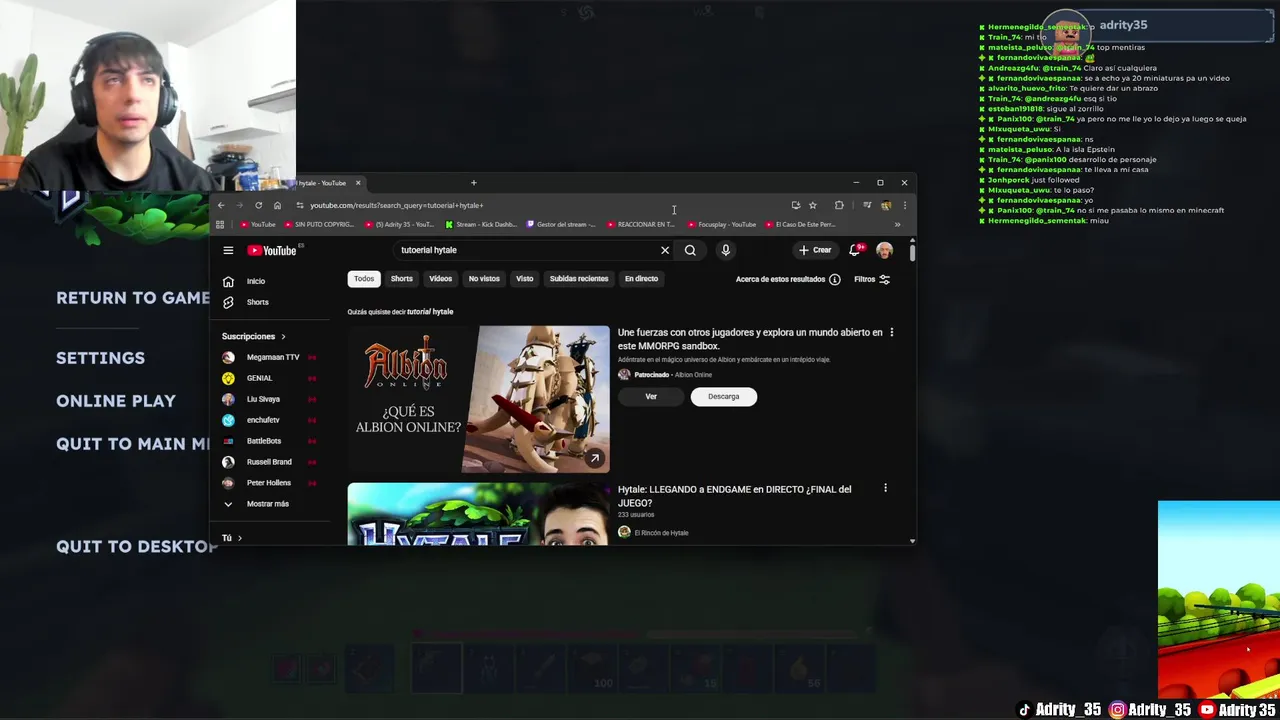Viewport: 1280px width, 720px height.
Task: Open the notifications bell
Action: point(855,250)
